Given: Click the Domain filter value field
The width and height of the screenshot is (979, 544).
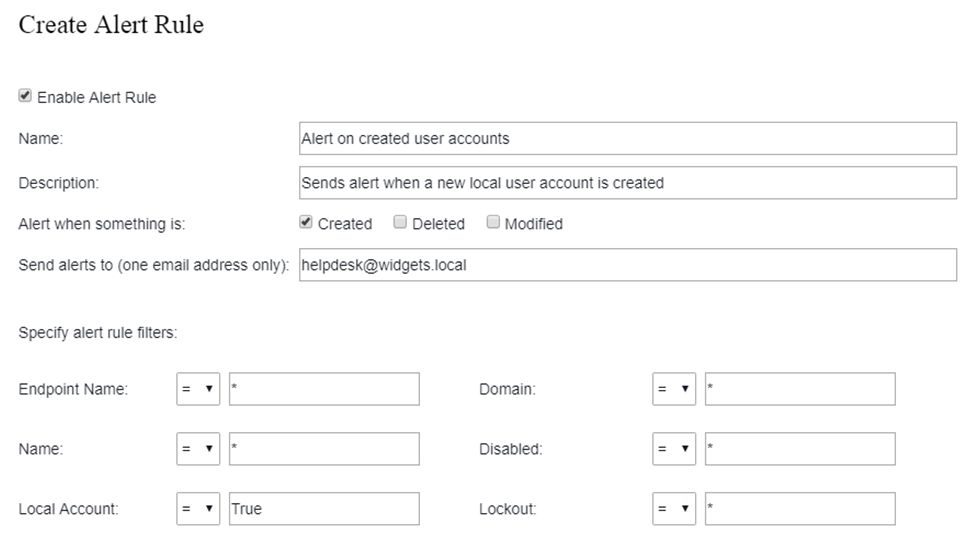Looking at the screenshot, I should (x=800, y=389).
